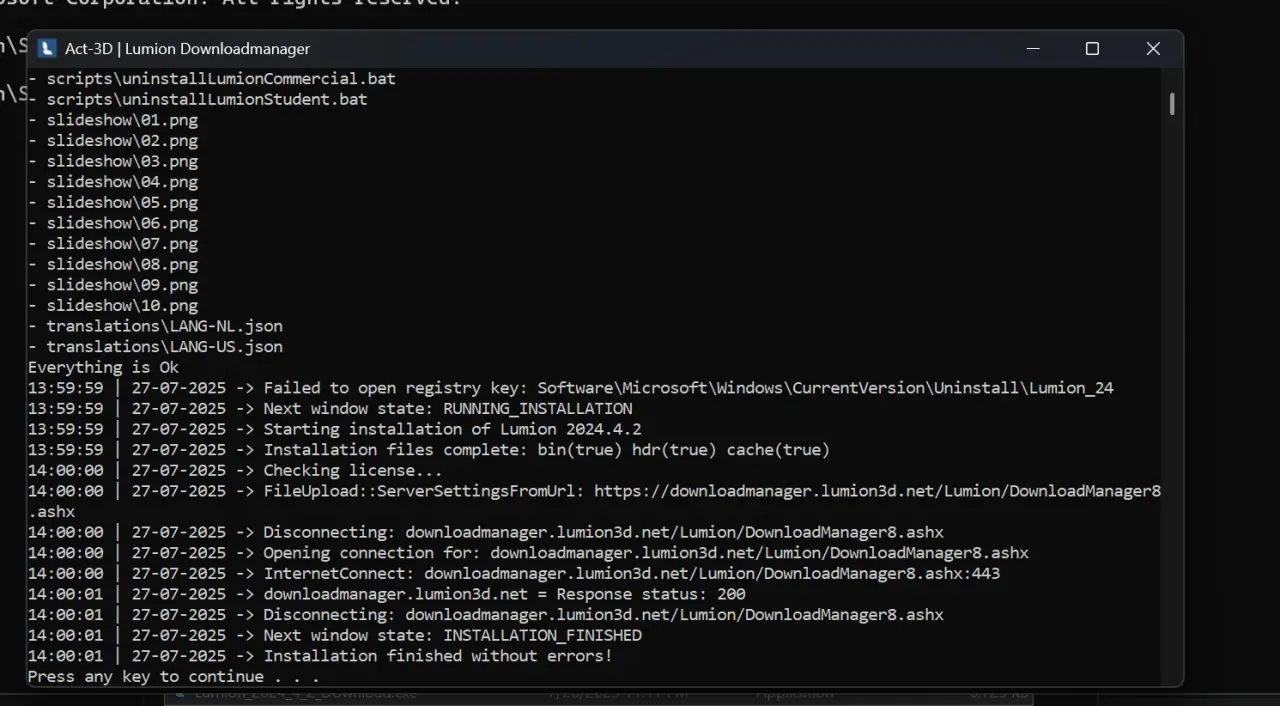Click the 'Everything is Ok' message
Viewport: 1280px width, 706px height.
(x=103, y=367)
